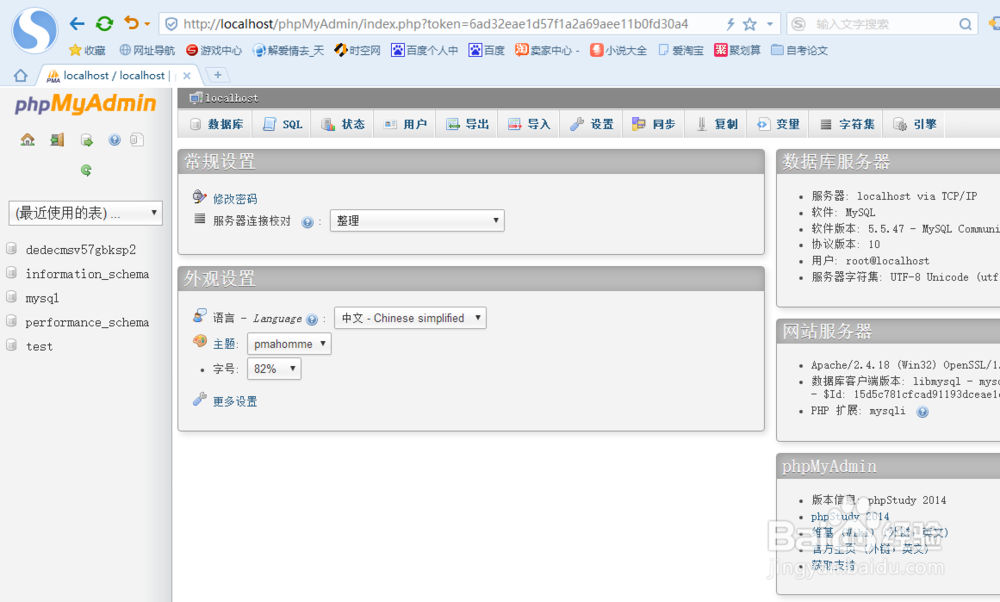
Task: Click the lightning speed-mode icon in address bar
Action: (x=730, y=24)
